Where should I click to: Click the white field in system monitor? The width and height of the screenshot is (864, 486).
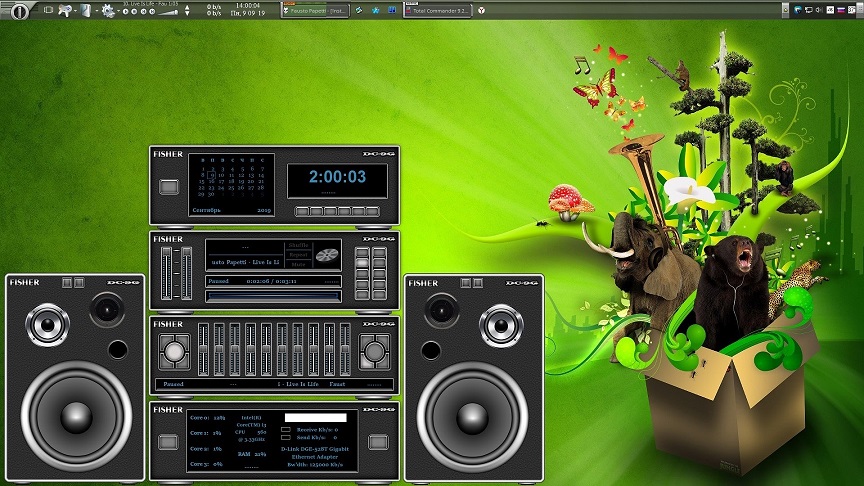(315, 417)
